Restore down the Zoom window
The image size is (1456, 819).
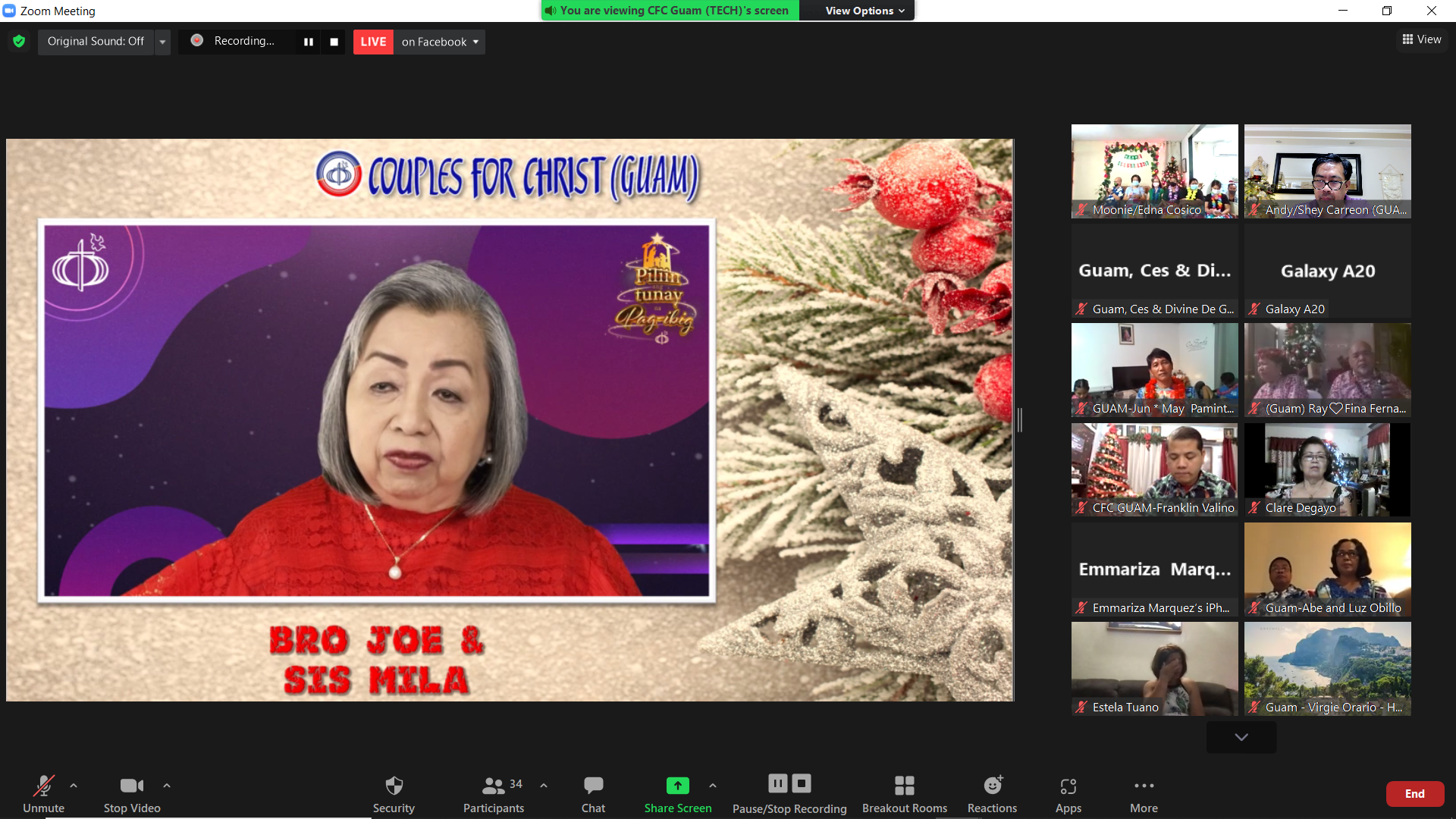pos(1387,11)
